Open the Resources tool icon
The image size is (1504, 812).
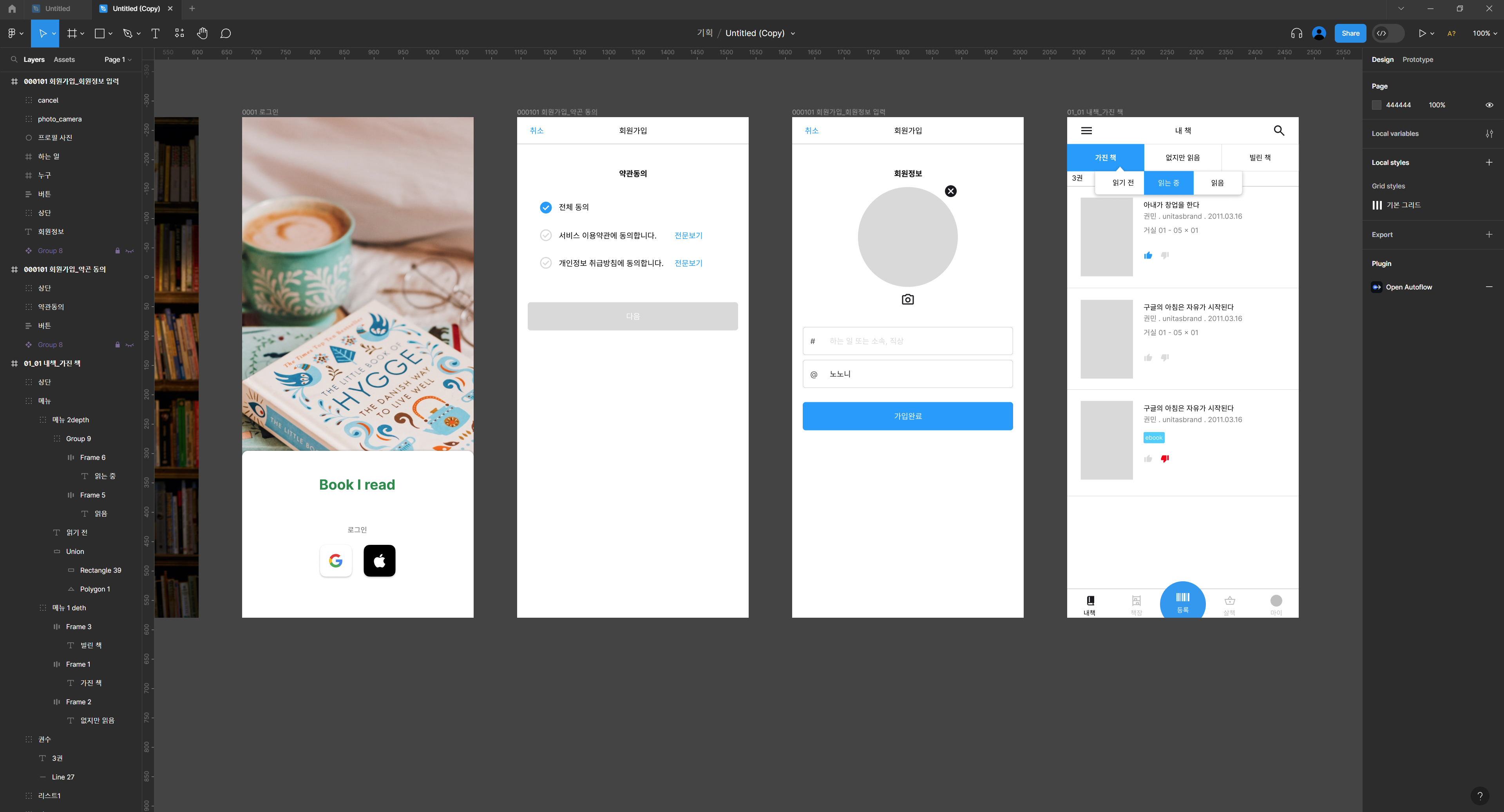pyautogui.click(x=179, y=33)
